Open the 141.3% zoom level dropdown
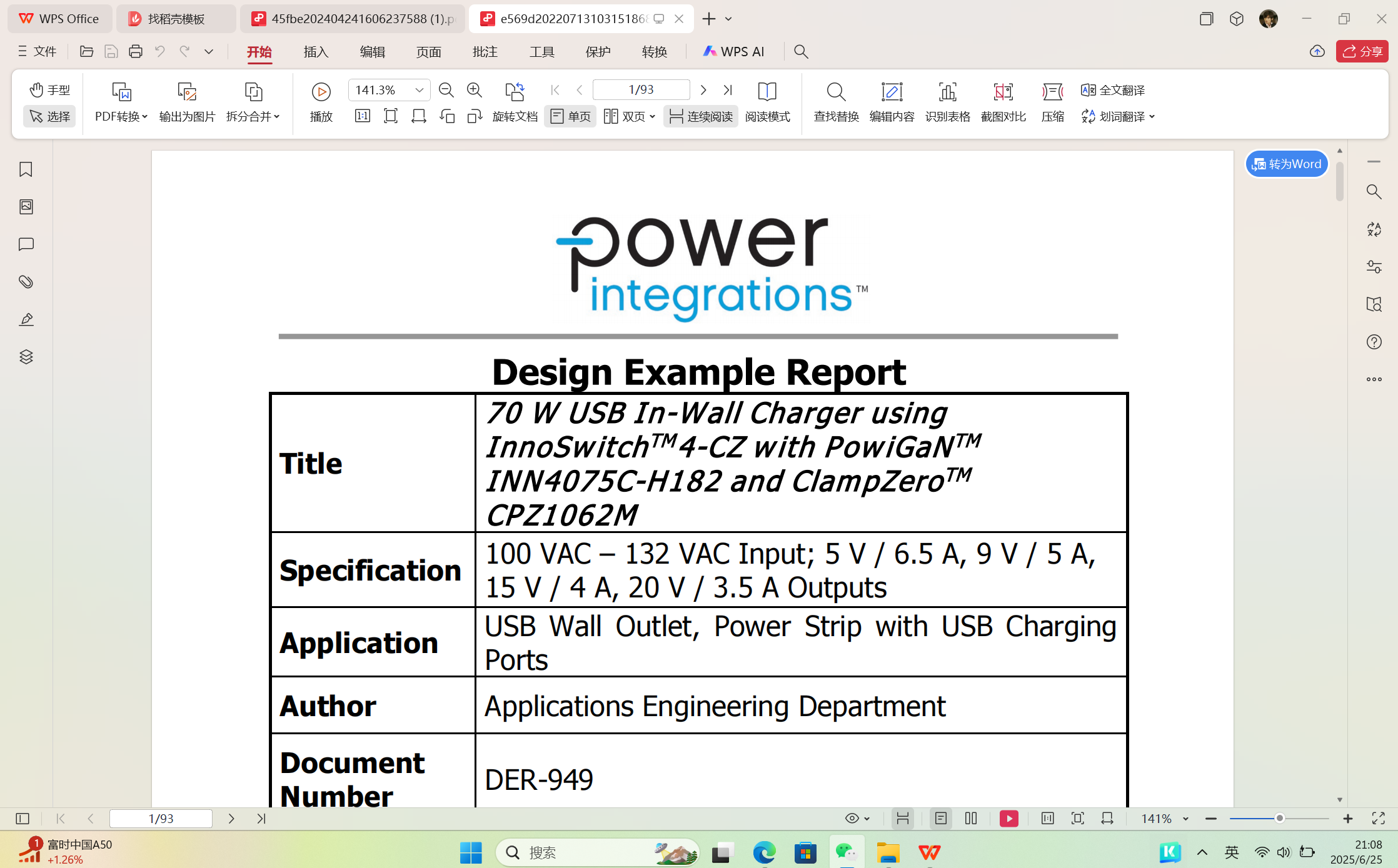This screenshot has width=1398, height=868. (420, 90)
